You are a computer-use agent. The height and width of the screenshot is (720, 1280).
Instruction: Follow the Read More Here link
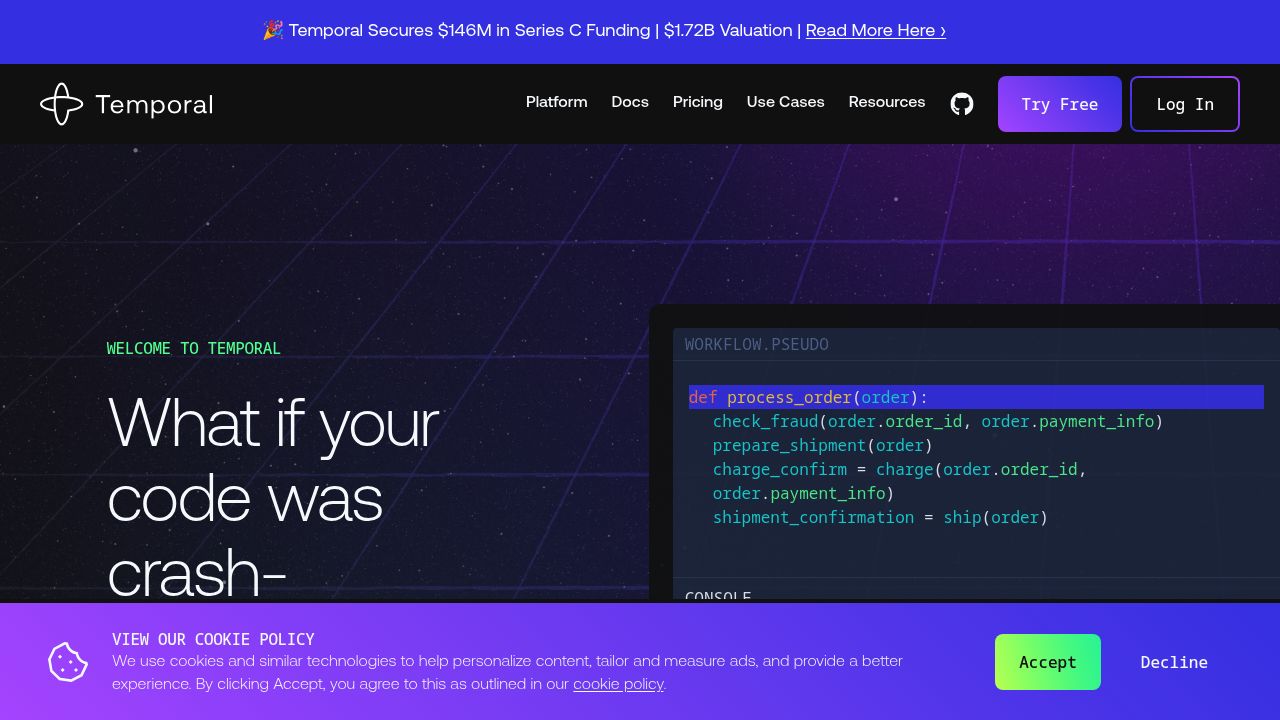[x=876, y=30]
